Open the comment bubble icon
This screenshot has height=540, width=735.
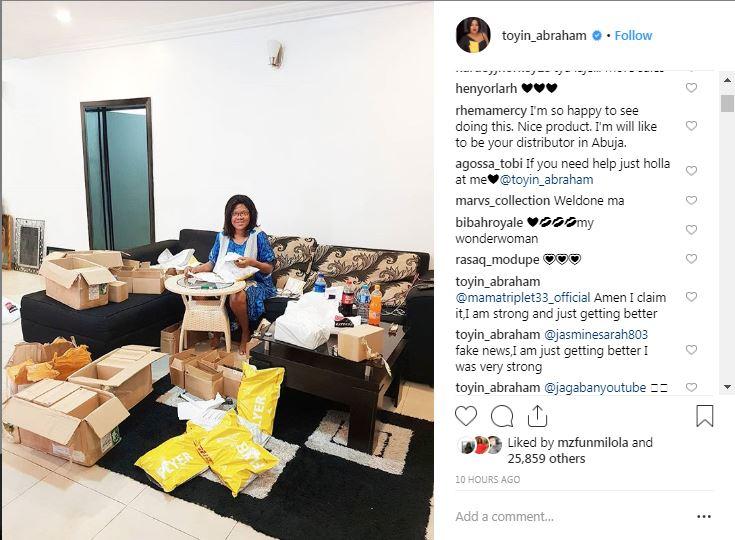coord(502,416)
